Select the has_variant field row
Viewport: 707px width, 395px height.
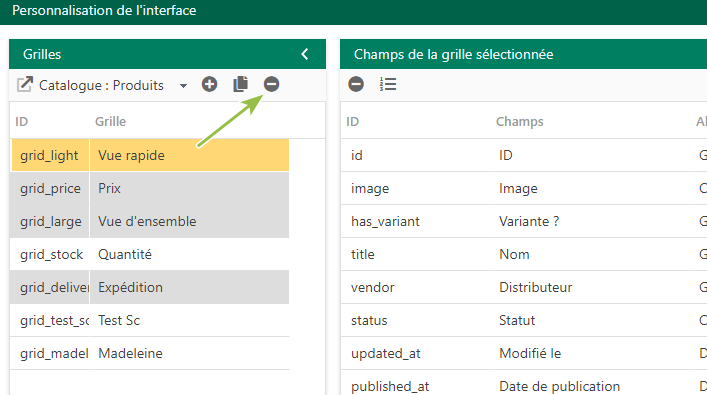point(524,221)
